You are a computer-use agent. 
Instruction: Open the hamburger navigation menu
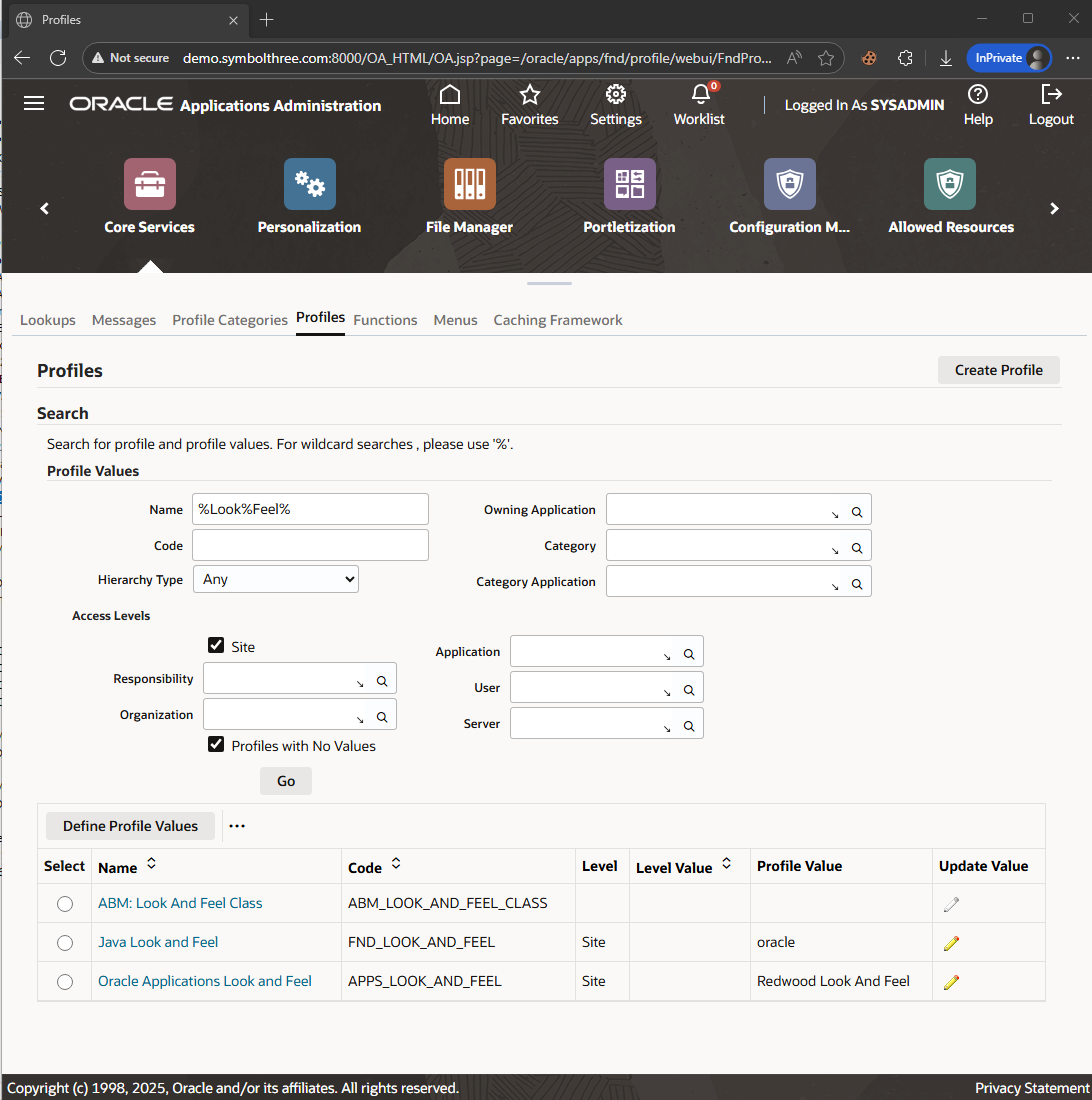tap(34, 104)
